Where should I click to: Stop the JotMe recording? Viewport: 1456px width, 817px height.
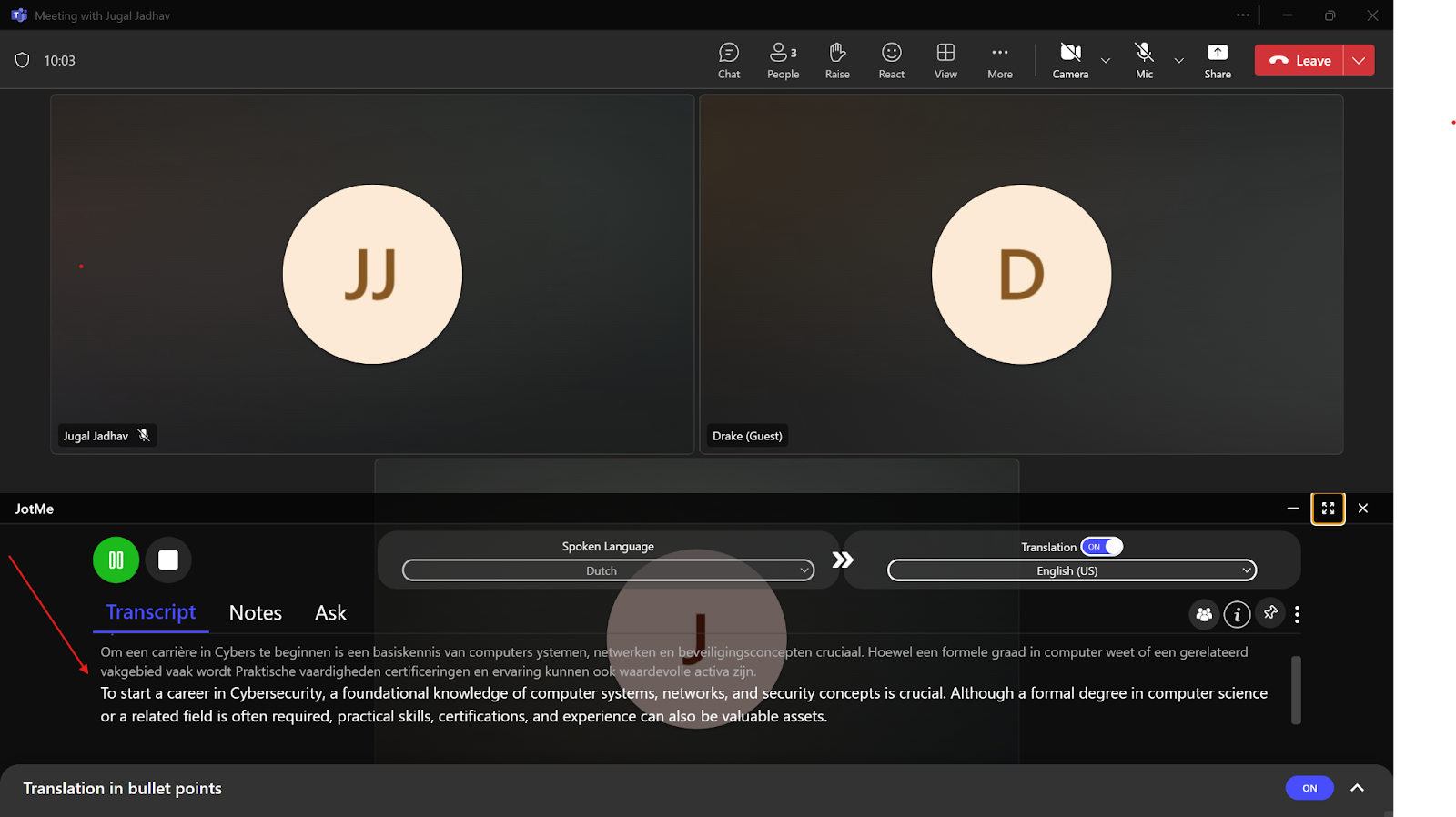coord(168,560)
